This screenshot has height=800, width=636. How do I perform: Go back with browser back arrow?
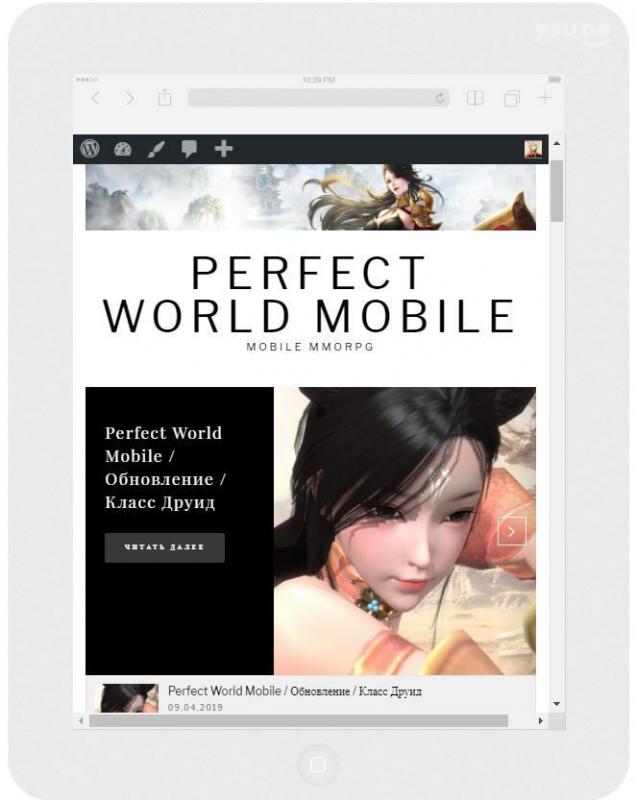[x=95, y=98]
